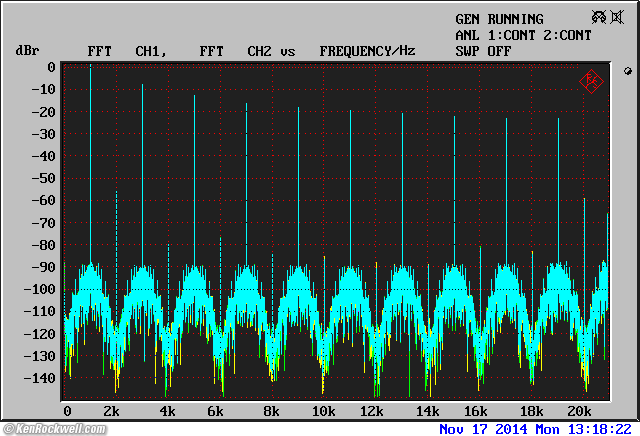
Task: Click the 10k tick on frequency axis
Action: pos(323,411)
